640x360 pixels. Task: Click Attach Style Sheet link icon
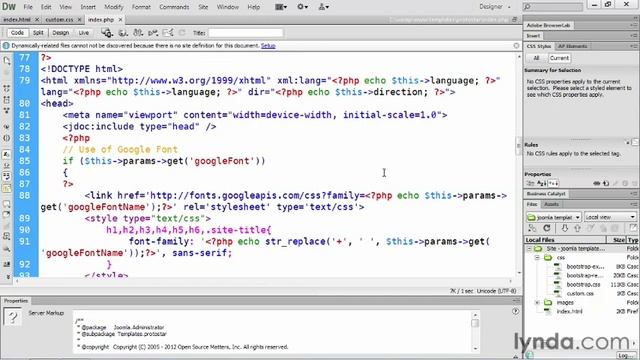(596, 183)
